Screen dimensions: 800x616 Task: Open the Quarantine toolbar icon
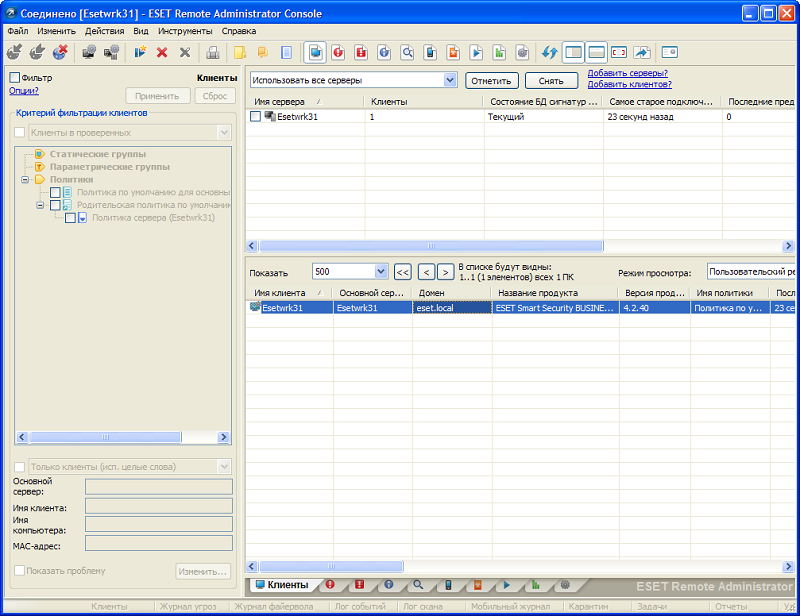453,52
